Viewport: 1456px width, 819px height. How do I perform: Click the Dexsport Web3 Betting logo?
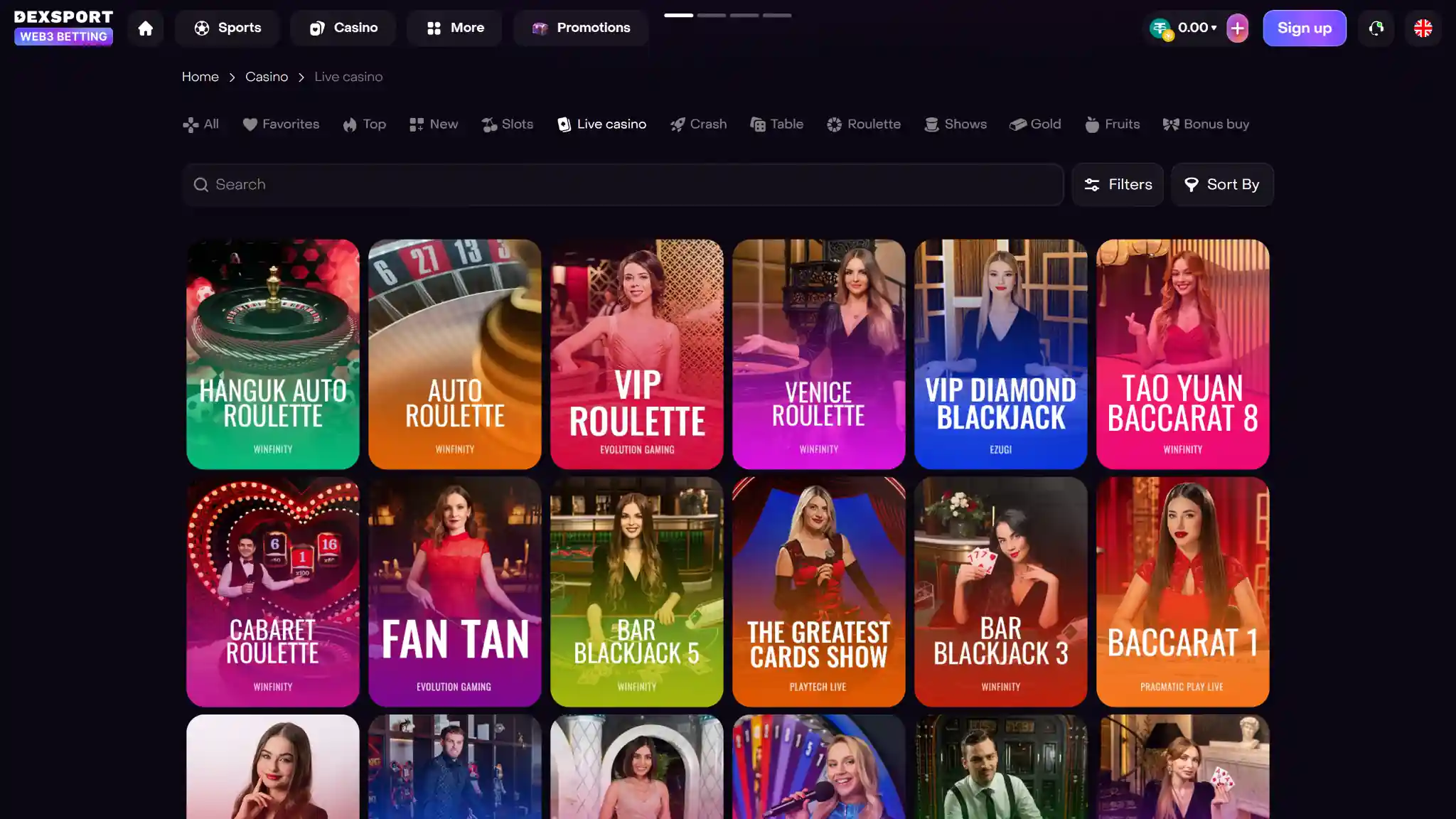tap(63, 28)
